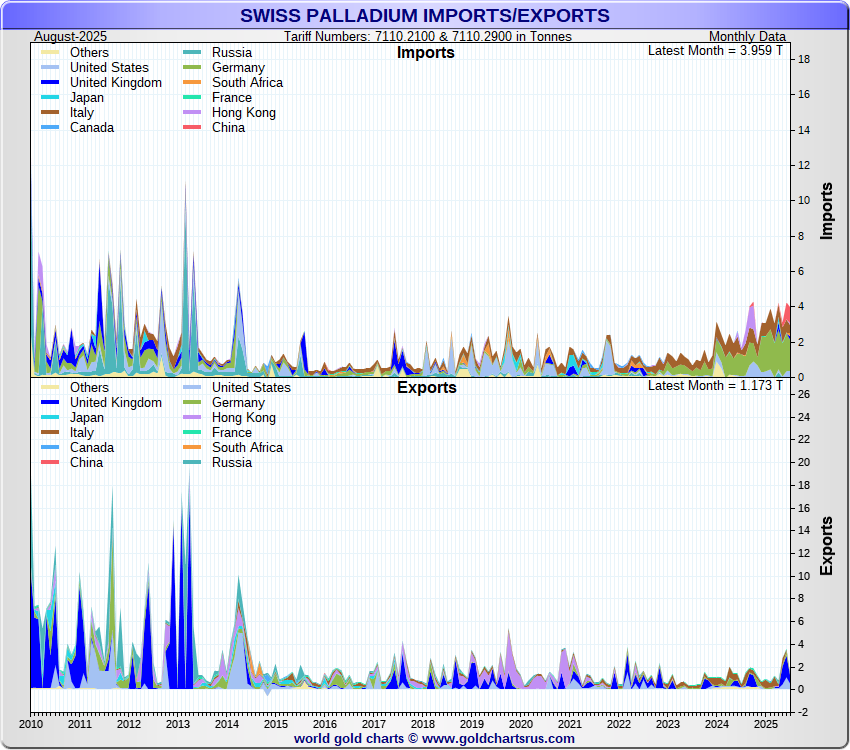The image size is (850, 750).
Task: Select the Canada label in Imports legend
Action: tap(92, 128)
